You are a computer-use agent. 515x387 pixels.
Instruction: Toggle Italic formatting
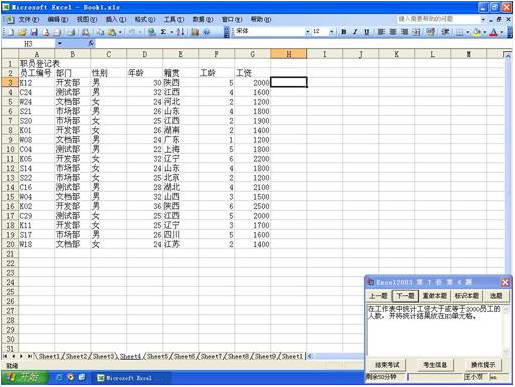point(355,32)
